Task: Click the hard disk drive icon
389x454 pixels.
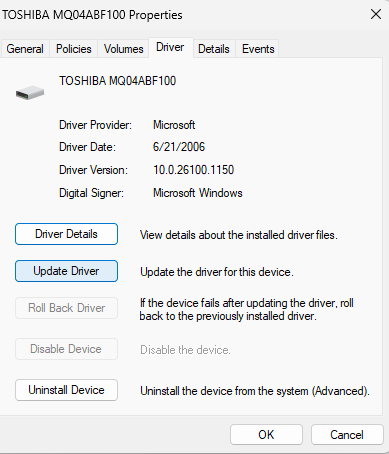Action: pyautogui.click(x=30, y=92)
